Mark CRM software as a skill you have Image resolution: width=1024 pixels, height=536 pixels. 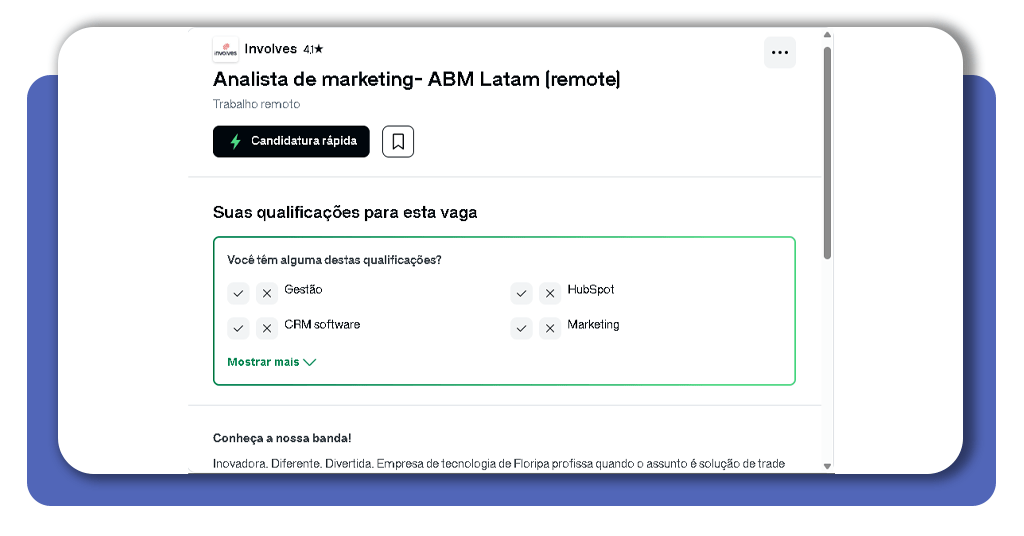point(238,328)
